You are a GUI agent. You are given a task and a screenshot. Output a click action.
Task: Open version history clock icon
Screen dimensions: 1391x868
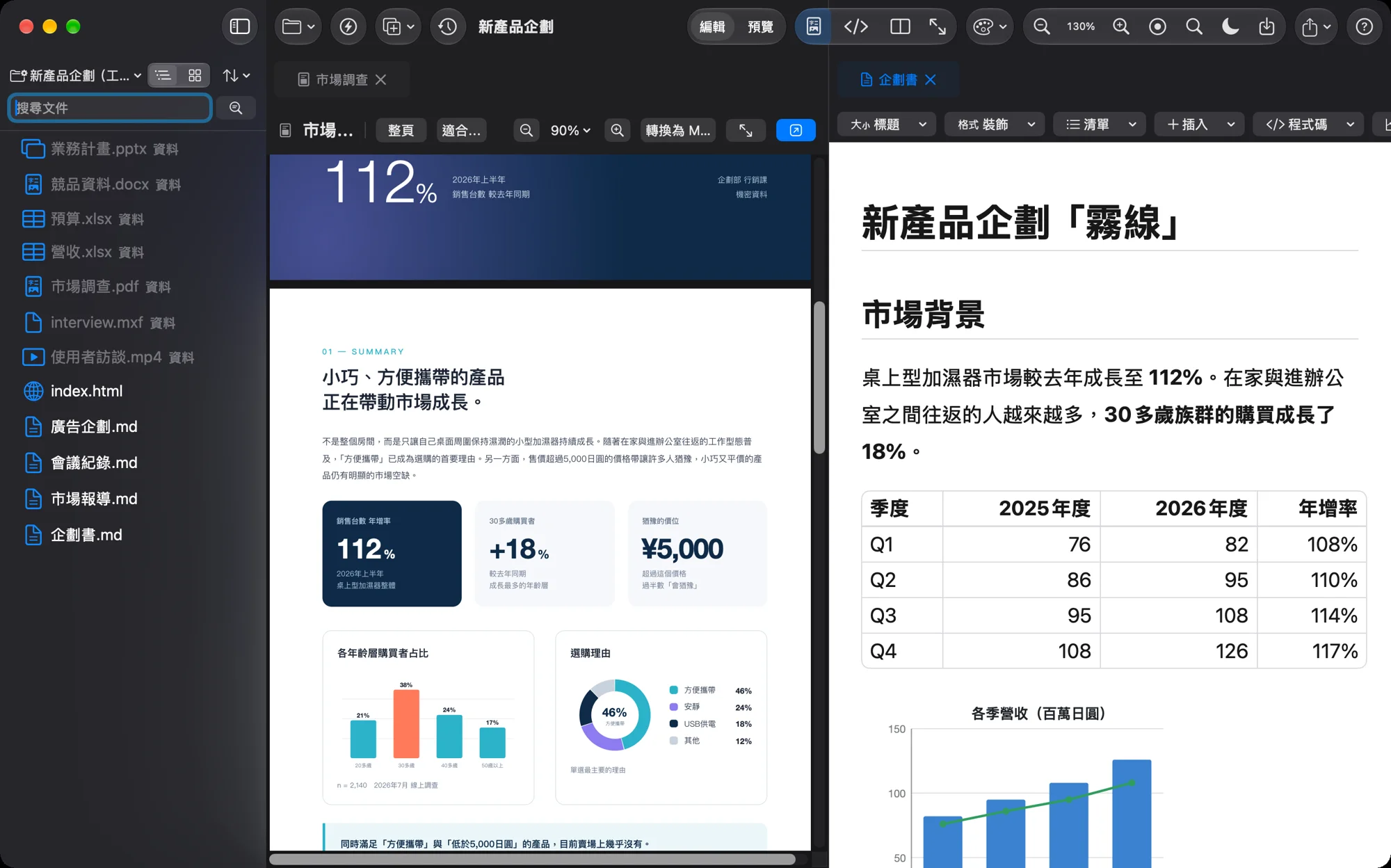click(448, 26)
